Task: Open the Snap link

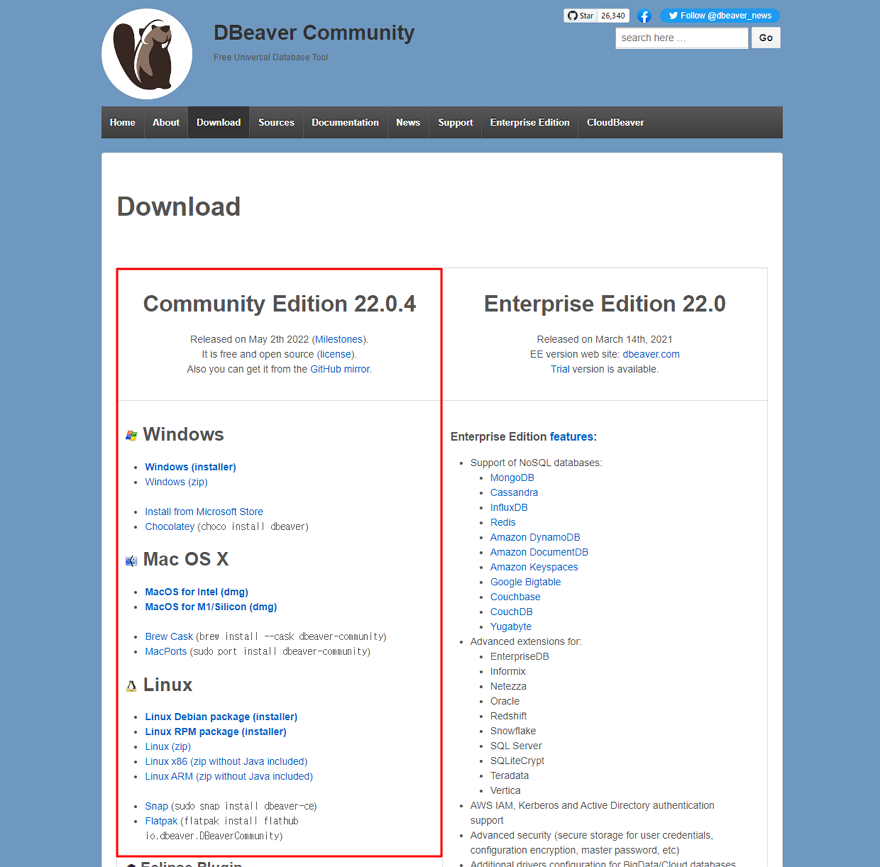Action: (x=156, y=806)
